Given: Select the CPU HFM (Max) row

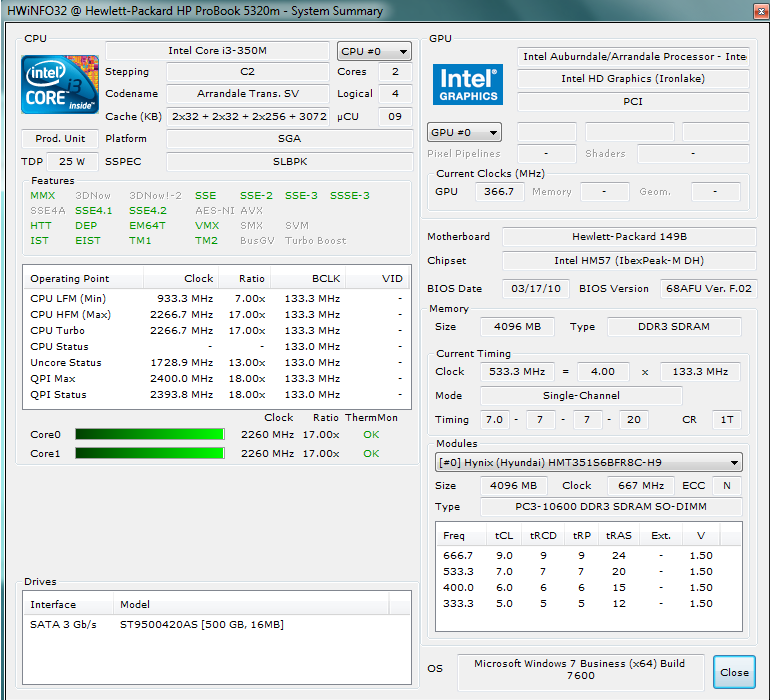Looking at the screenshot, I should click(x=217, y=314).
